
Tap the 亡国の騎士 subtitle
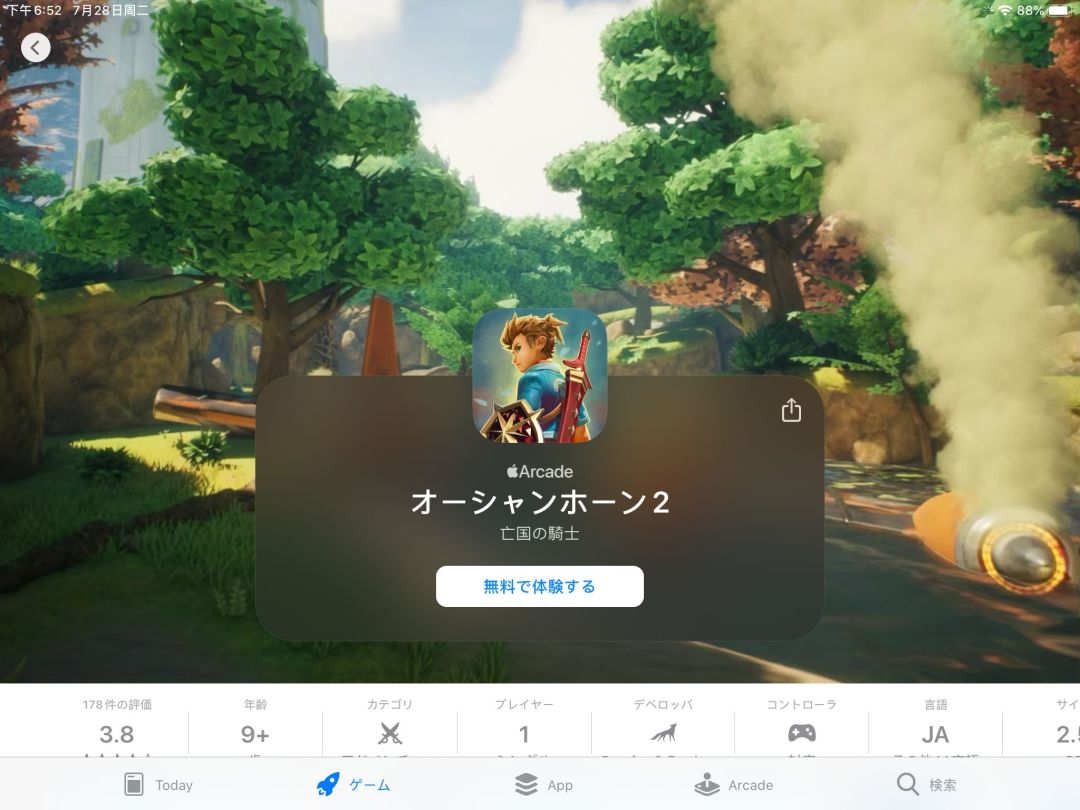pyautogui.click(x=539, y=534)
